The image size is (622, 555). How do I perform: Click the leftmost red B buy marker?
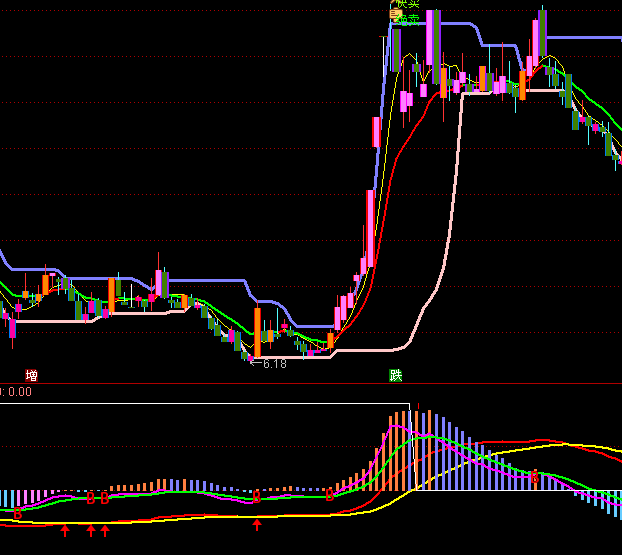(17, 512)
